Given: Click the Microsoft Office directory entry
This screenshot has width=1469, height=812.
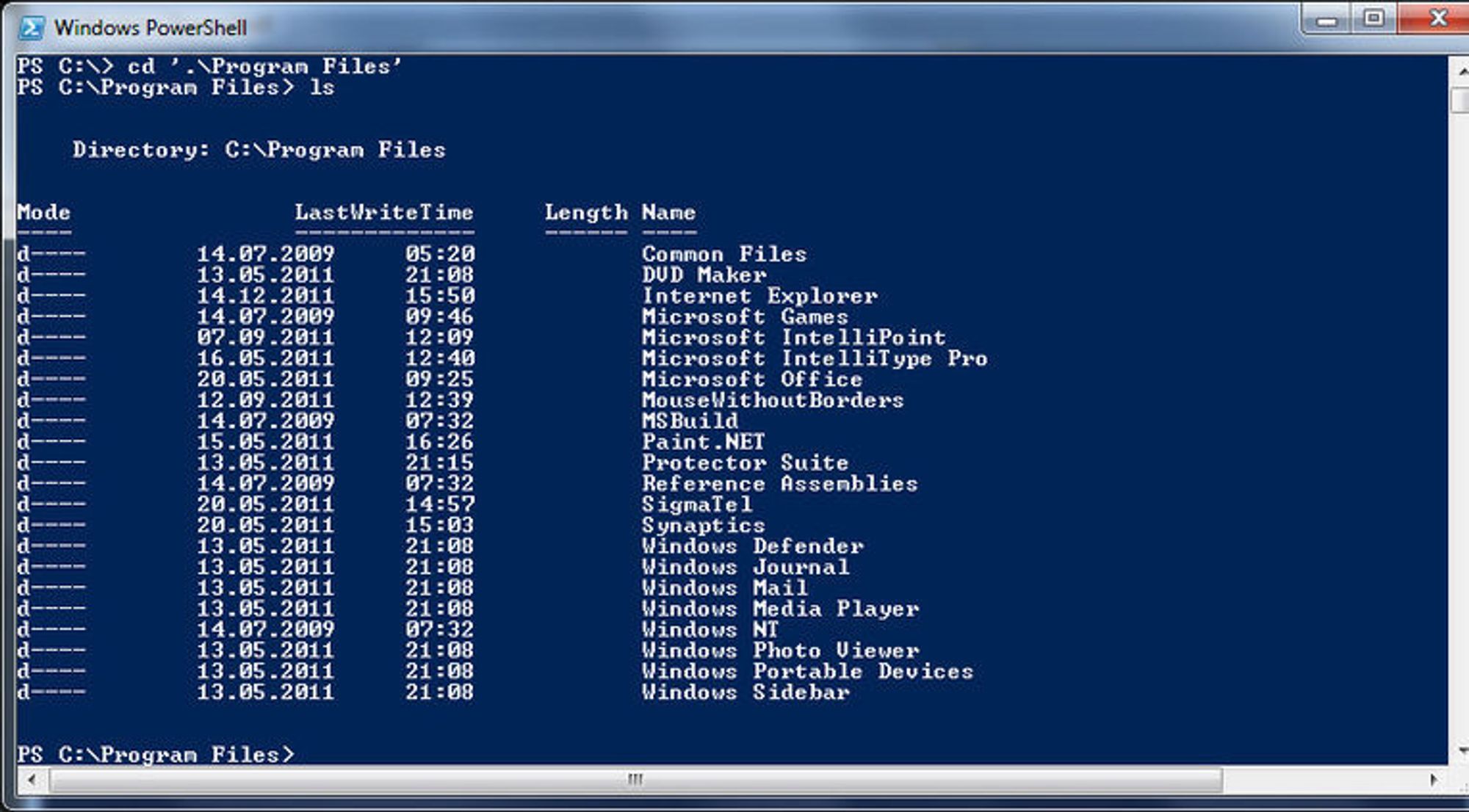Looking at the screenshot, I should coord(751,379).
